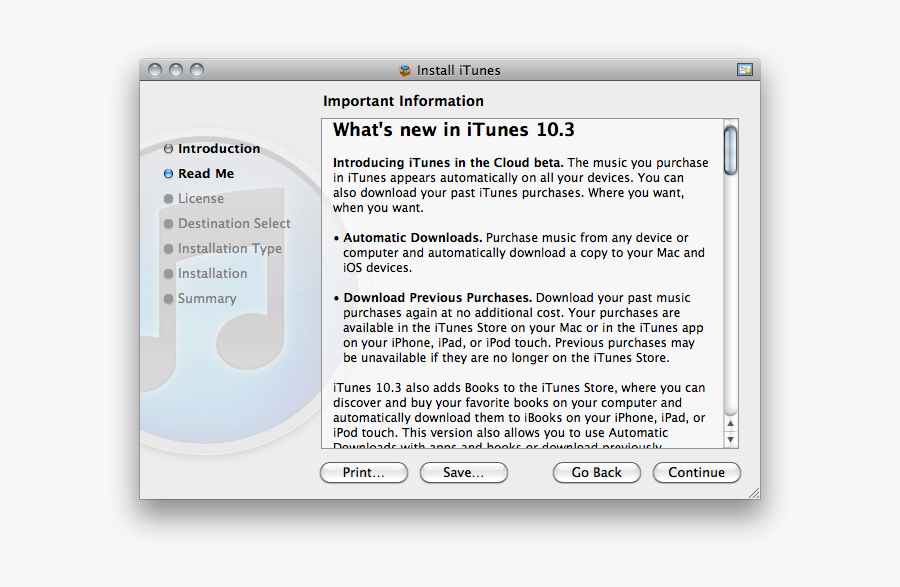
Task: Select the License step in the sidebar
Action: (200, 199)
